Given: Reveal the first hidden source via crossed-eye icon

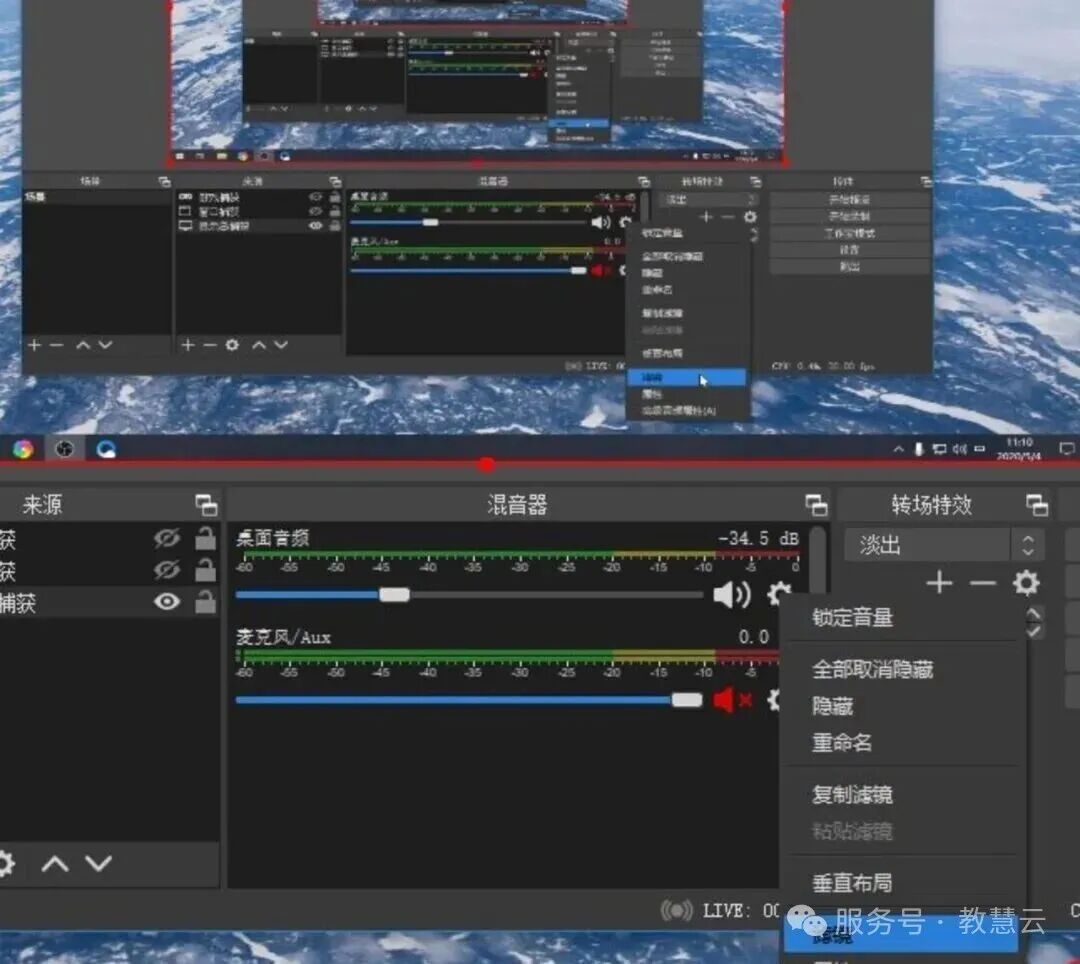Looking at the screenshot, I should point(166,537).
